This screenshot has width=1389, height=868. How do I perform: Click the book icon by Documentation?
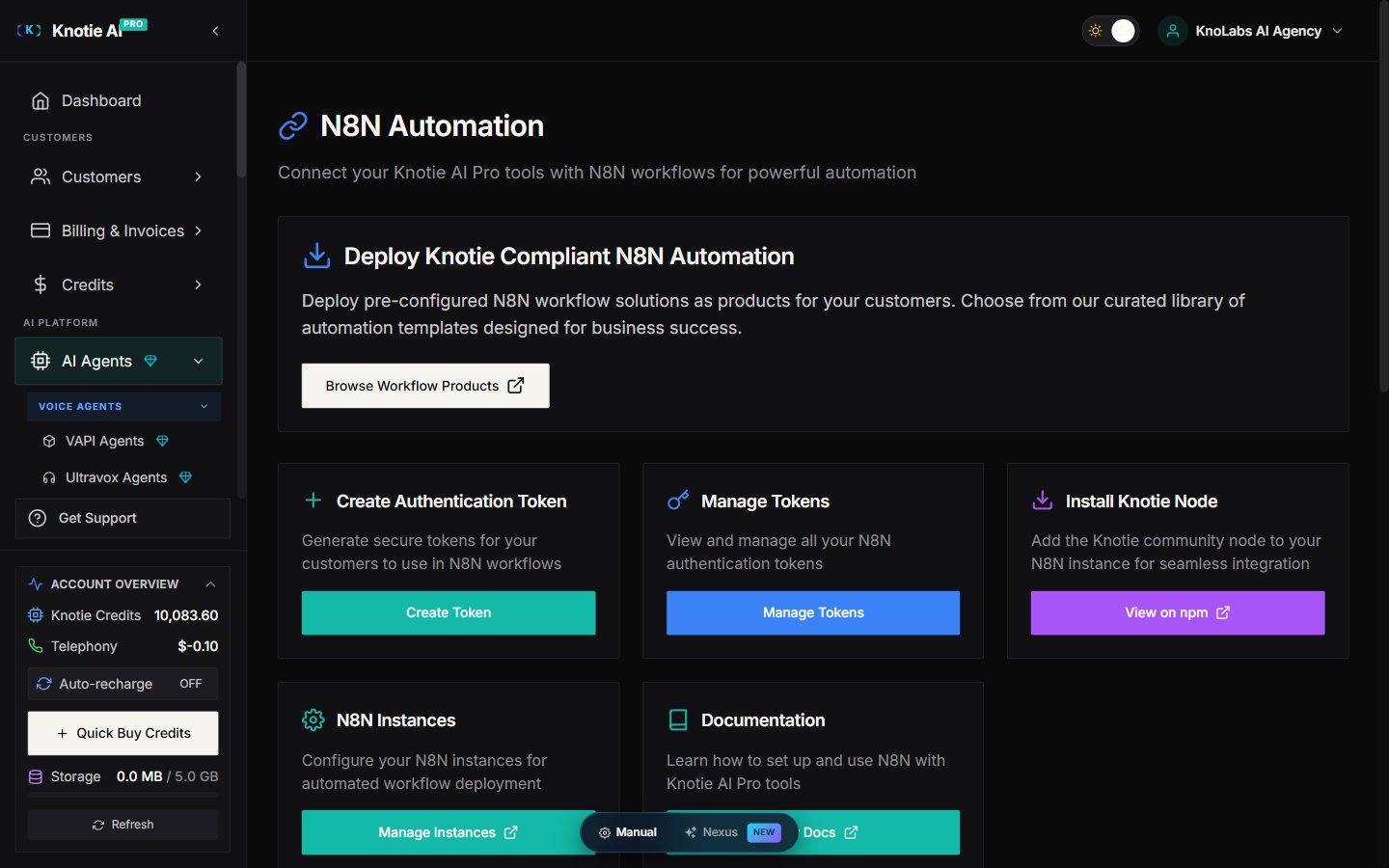coord(678,719)
